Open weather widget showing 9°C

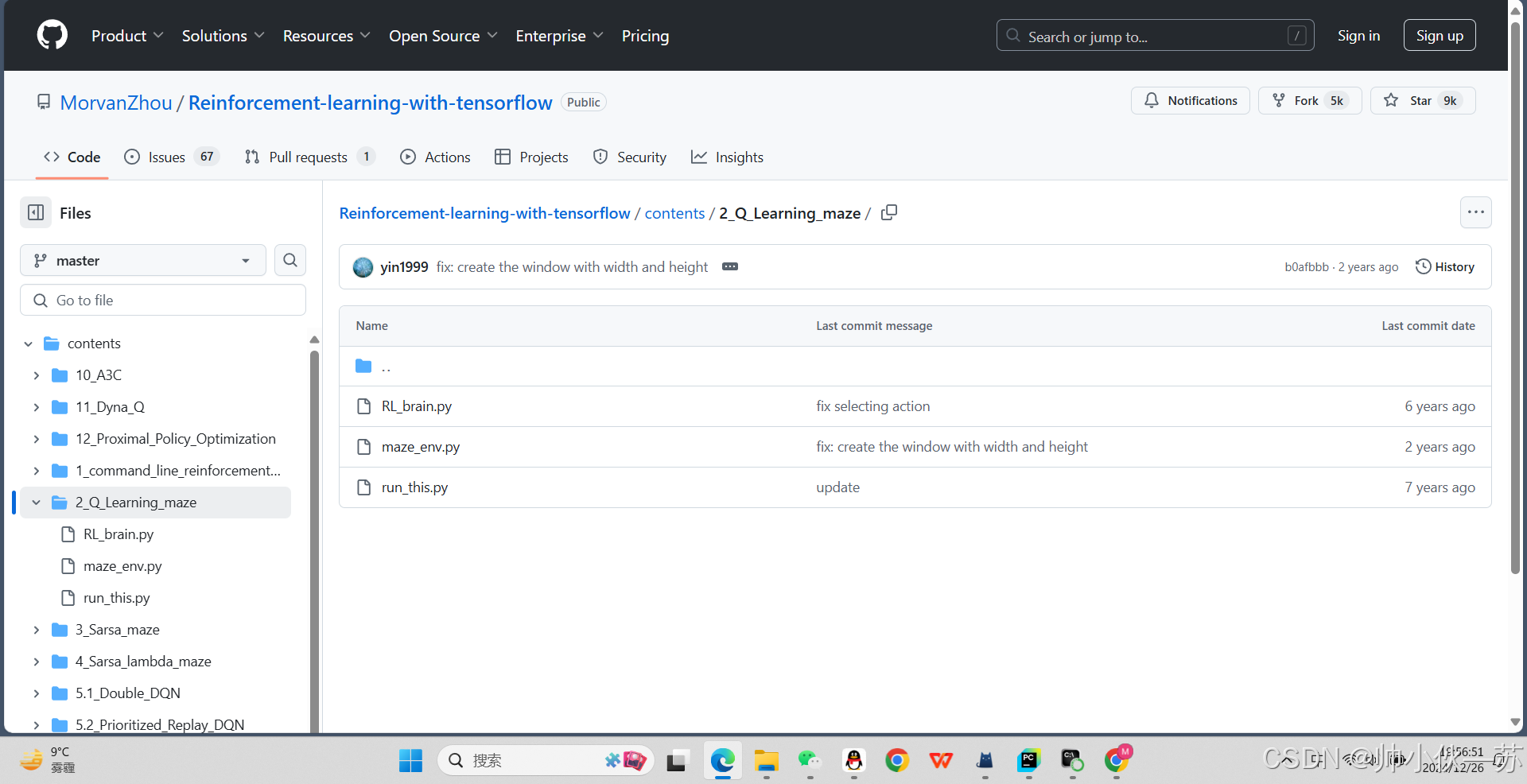tap(48, 760)
